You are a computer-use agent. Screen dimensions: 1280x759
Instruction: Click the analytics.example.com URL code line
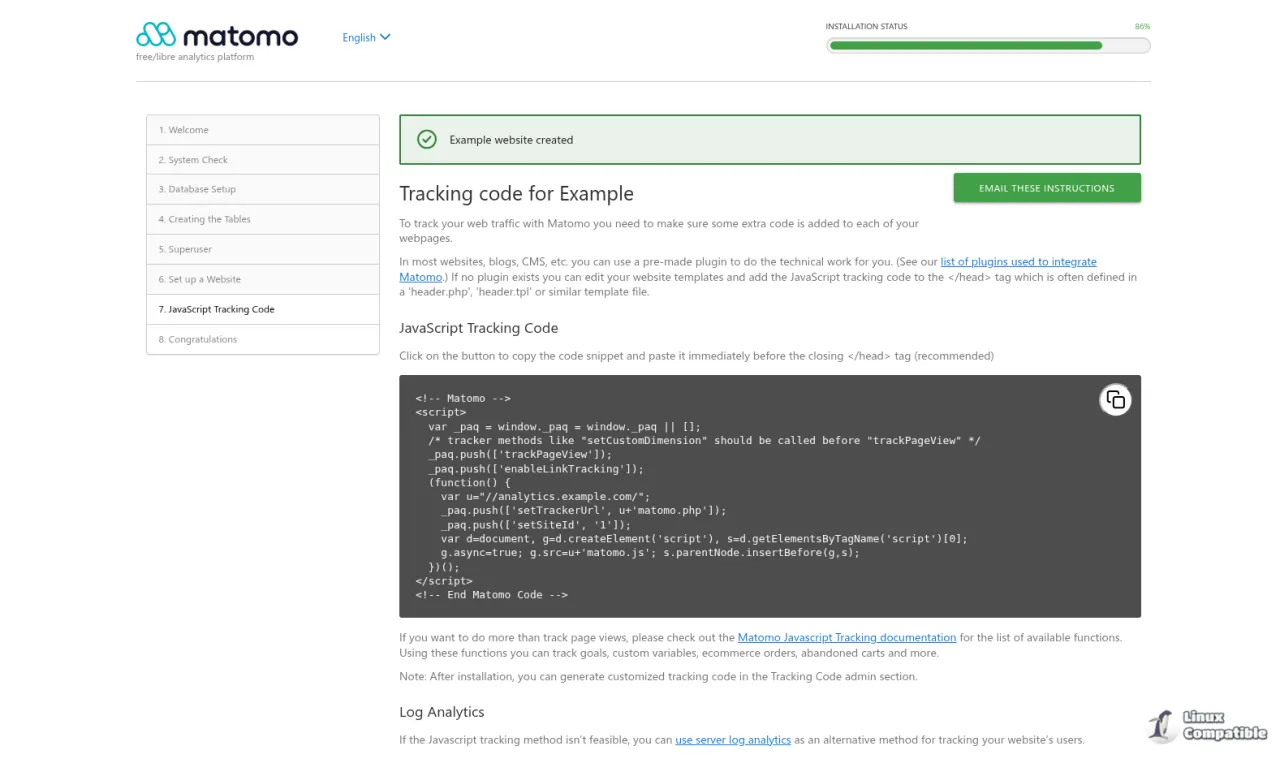(x=545, y=496)
